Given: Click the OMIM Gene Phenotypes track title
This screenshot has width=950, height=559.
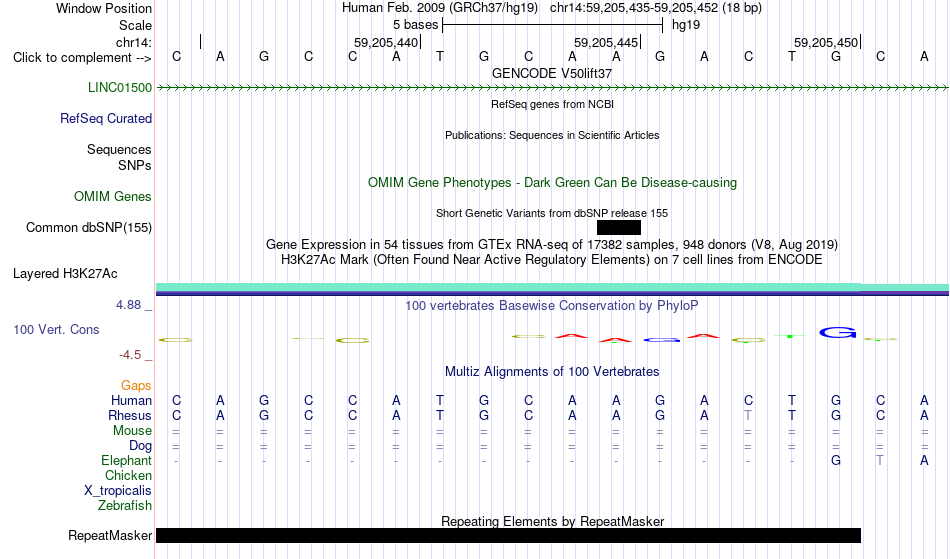Looking at the screenshot, I should [553, 183].
